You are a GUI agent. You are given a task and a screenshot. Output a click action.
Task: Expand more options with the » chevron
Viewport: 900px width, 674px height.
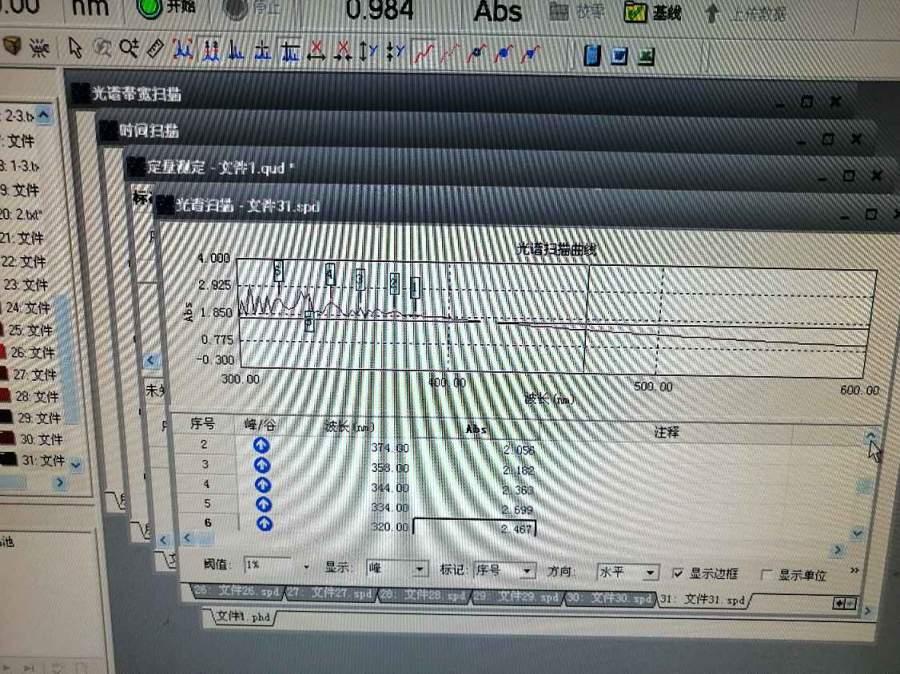click(x=855, y=571)
